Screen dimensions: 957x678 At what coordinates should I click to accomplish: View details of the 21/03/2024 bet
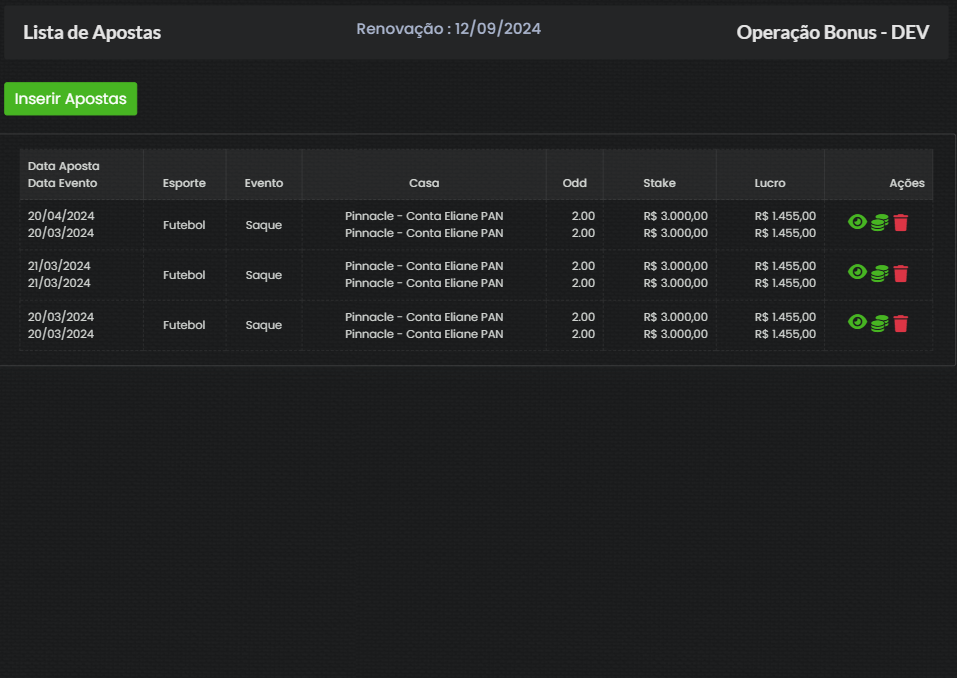click(x=857, y=272)
